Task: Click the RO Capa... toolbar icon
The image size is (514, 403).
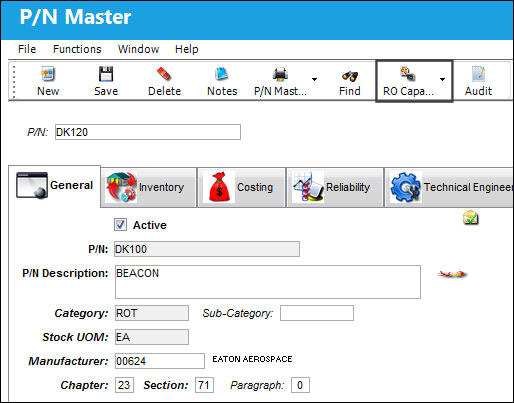Action: [408, 74]
